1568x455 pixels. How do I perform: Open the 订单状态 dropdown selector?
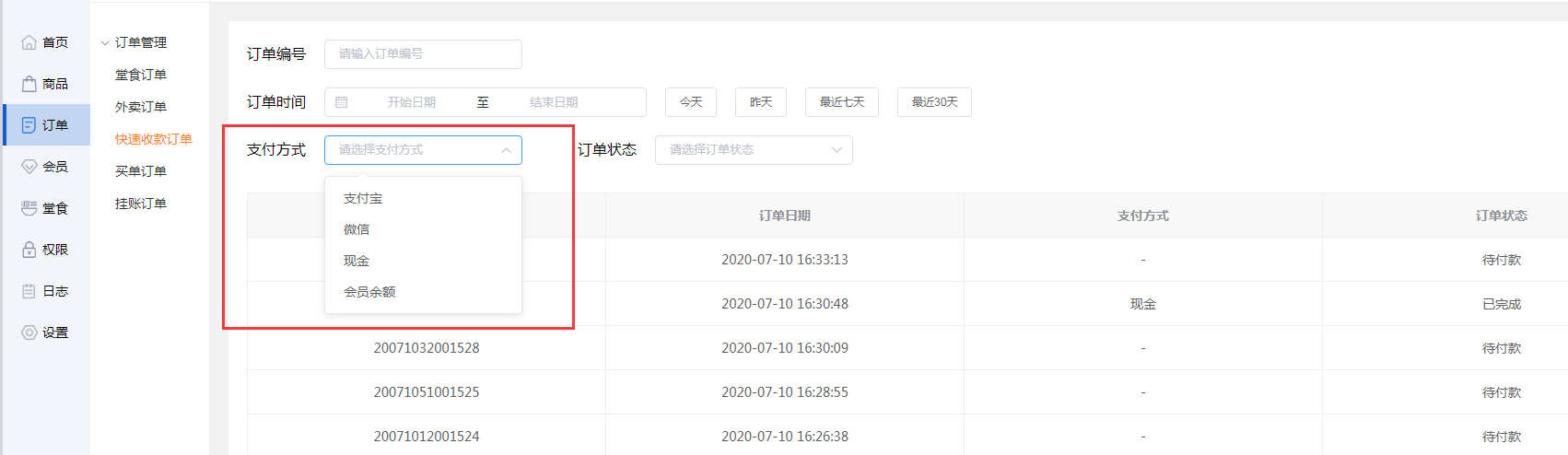pos(754,150)
